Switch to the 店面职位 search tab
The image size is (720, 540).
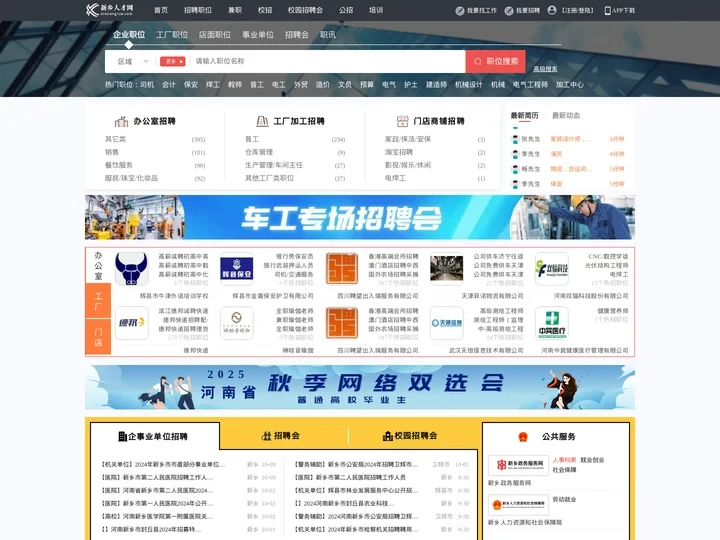(214, 35)
